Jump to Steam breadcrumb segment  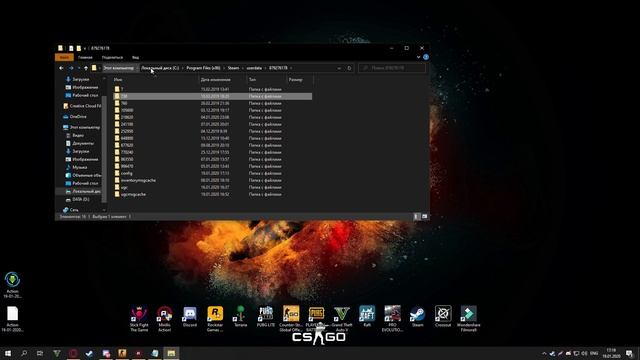233,68
